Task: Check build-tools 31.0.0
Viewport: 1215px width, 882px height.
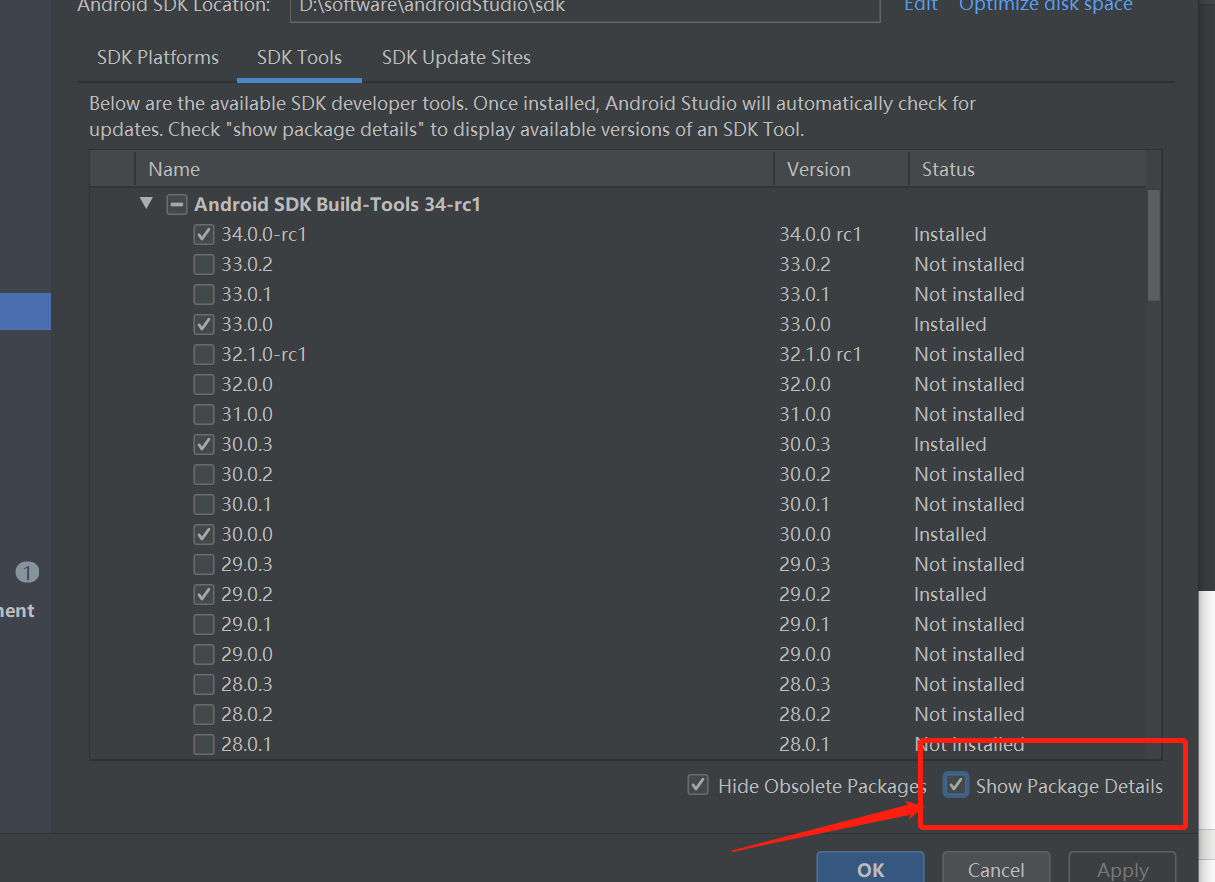Action: click(x=204, y=414)
